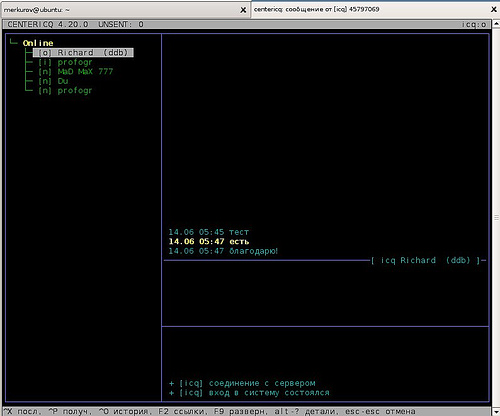The height and width of the screenshot is (416, 500).
Task: Click the ^P получ. shortcut hint
Action: [x=70, y=411]
